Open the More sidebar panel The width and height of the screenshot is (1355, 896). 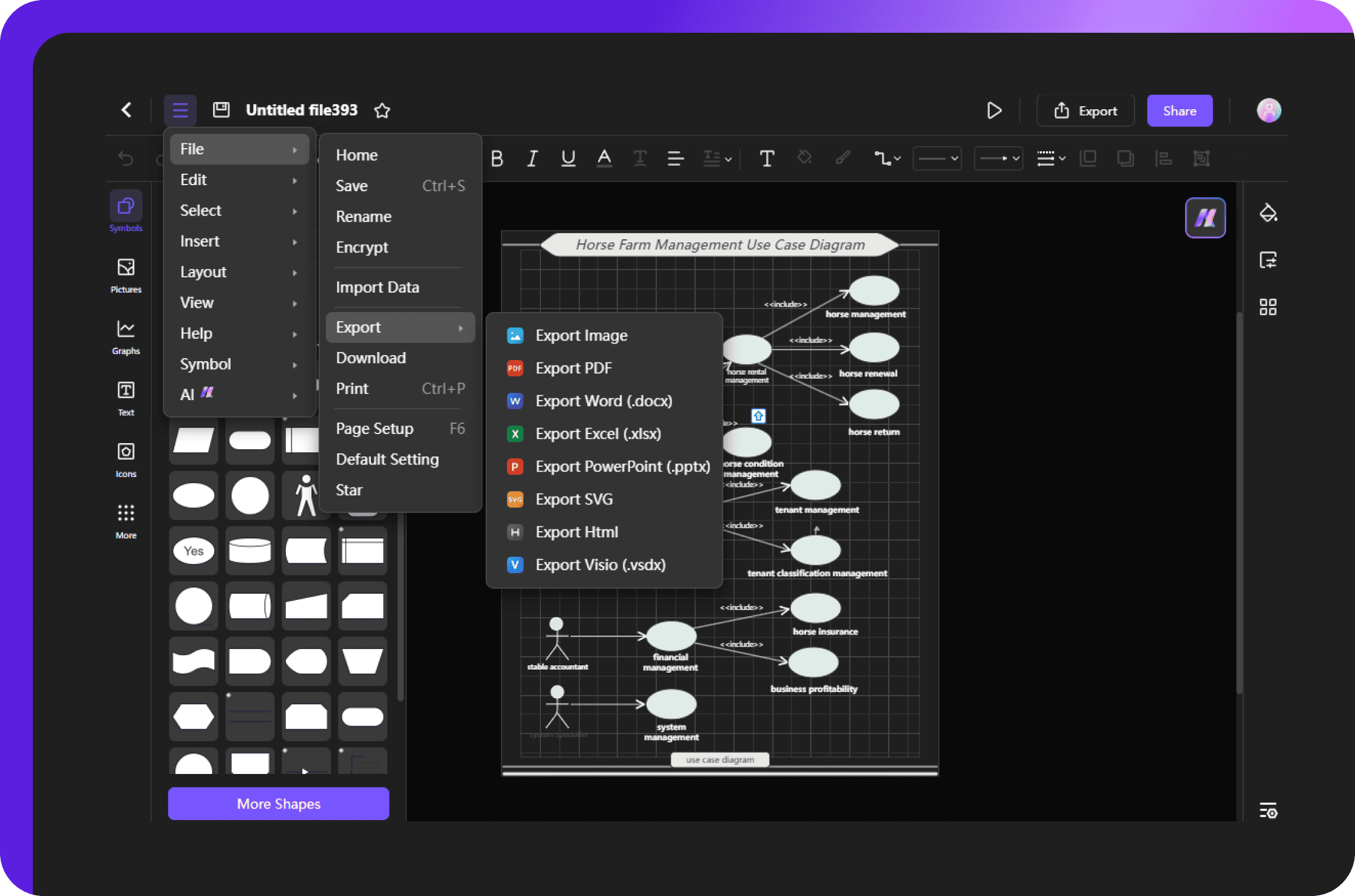126,521
